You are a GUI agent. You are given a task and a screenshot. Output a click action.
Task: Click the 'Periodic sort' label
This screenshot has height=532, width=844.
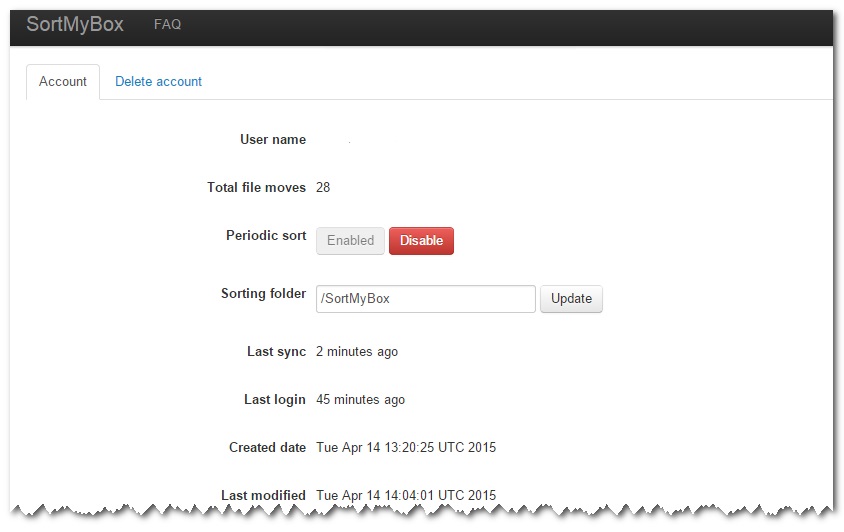point(266,235)
